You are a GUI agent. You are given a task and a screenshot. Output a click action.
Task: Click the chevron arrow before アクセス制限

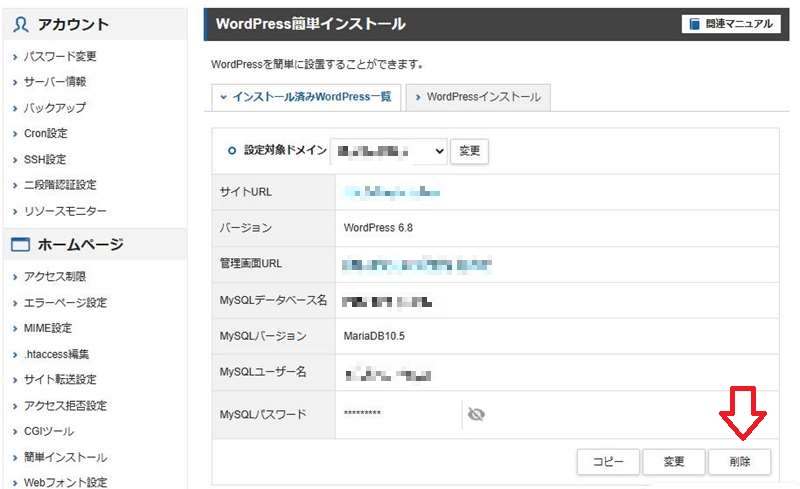point(15,277)
